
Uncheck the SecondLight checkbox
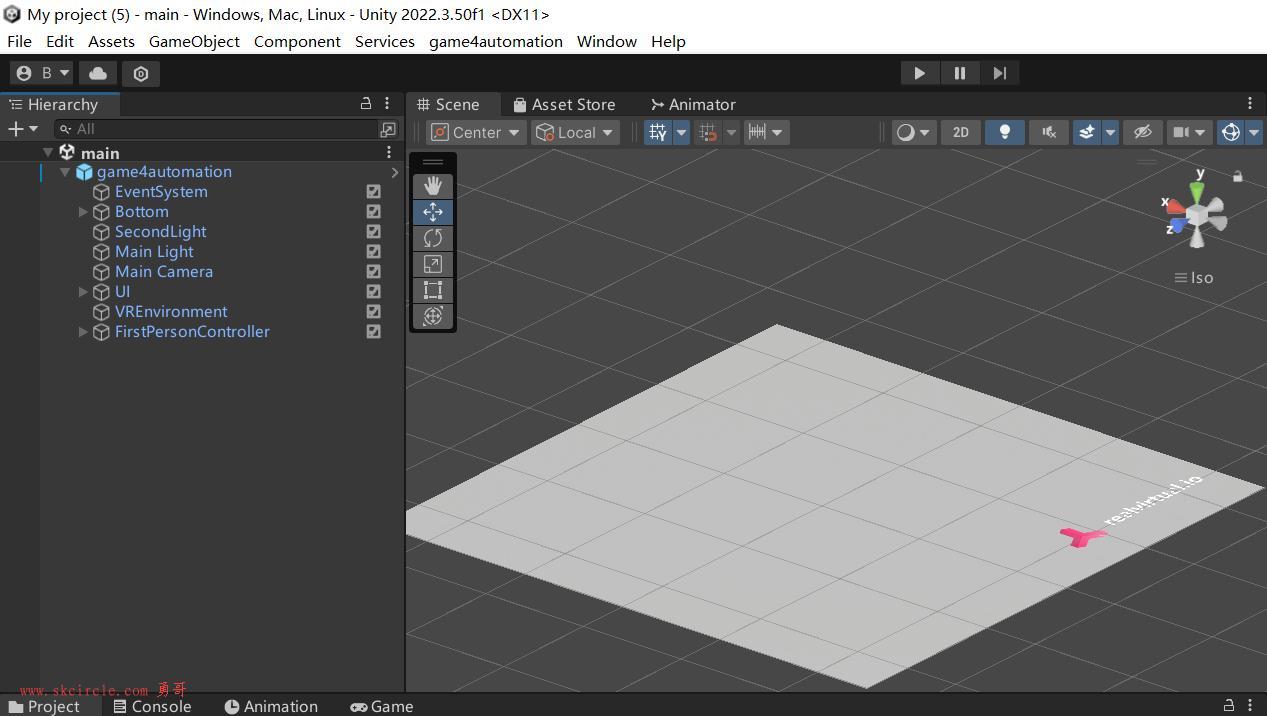coord(373,231)
